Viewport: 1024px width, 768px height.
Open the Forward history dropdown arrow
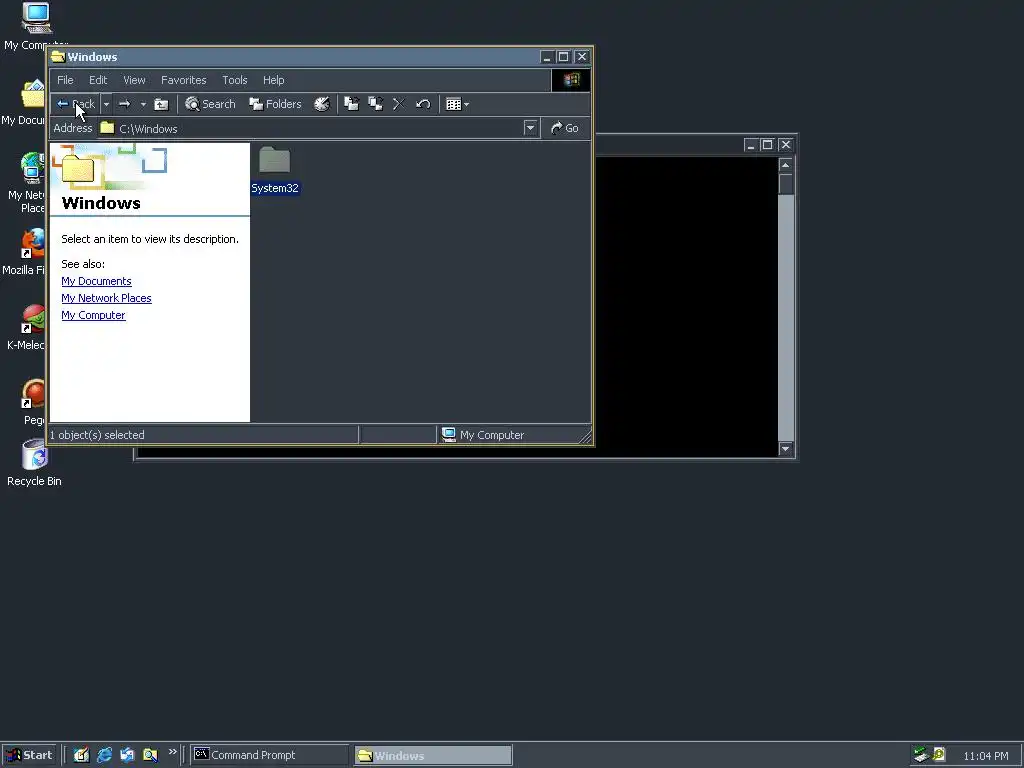click(143, 104)
